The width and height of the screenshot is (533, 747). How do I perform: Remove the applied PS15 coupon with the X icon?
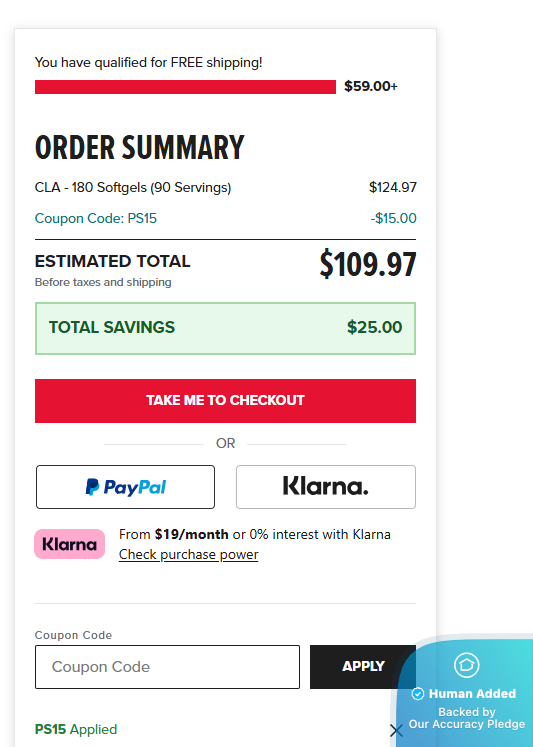(396, 730)
